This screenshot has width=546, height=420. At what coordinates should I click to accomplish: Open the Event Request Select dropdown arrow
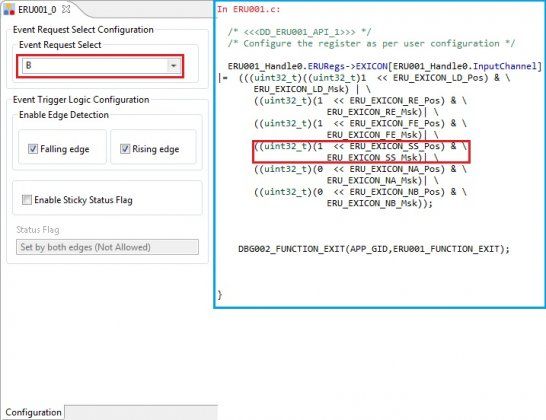(x=173, y=65)
